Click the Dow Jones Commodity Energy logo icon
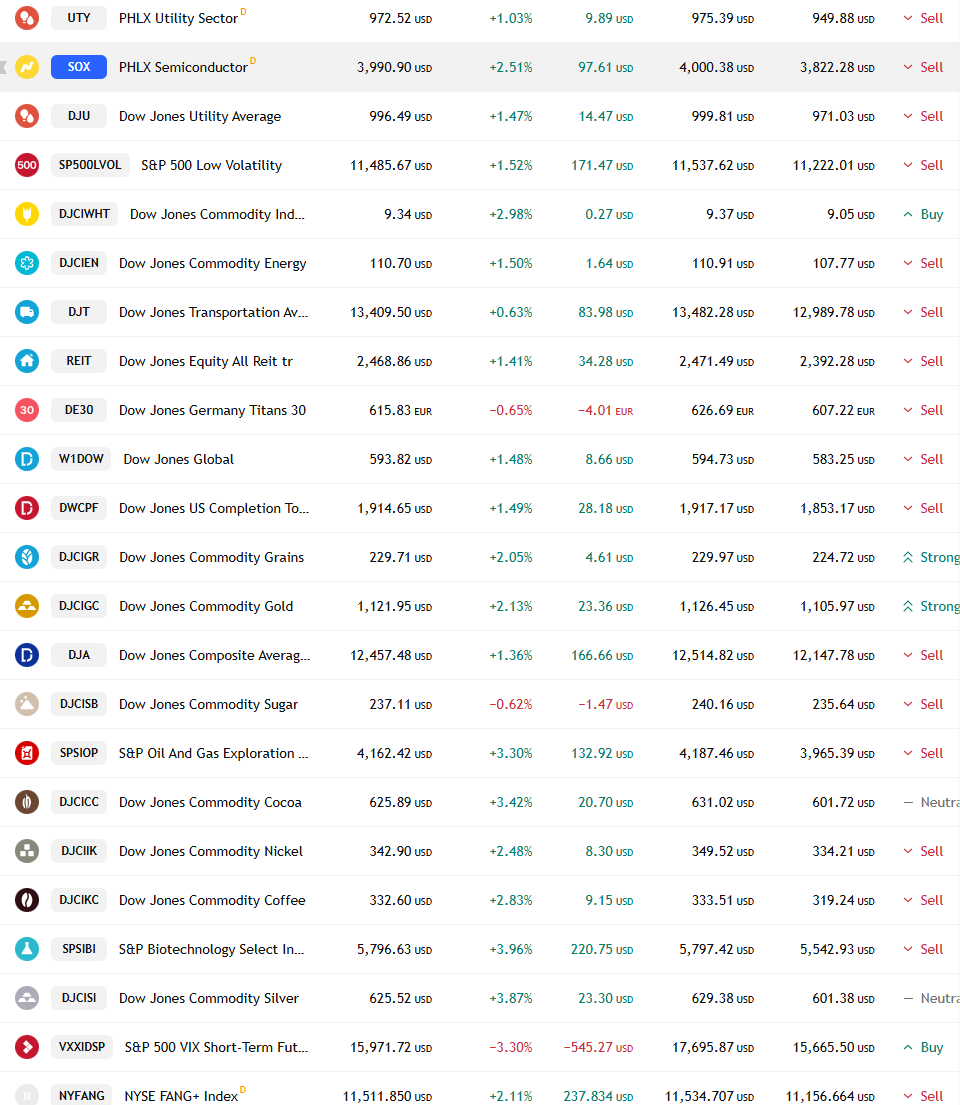 pyautogui.click(x=27, y=263)
